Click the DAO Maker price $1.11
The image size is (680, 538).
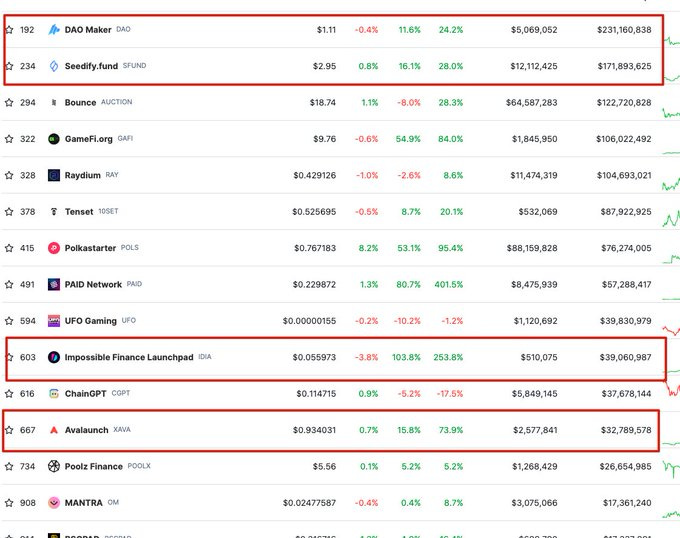click(326, 30)
